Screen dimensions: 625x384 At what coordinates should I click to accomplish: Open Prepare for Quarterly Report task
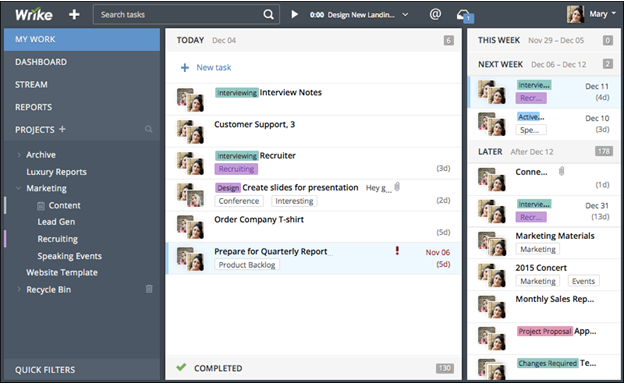[271, 252]
